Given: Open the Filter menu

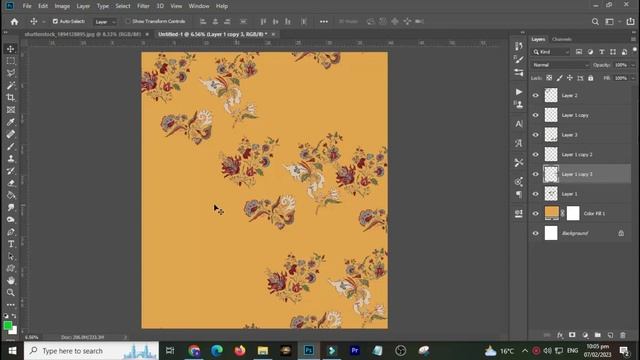Looking at the screenshot, I should [x=143, y=6].
